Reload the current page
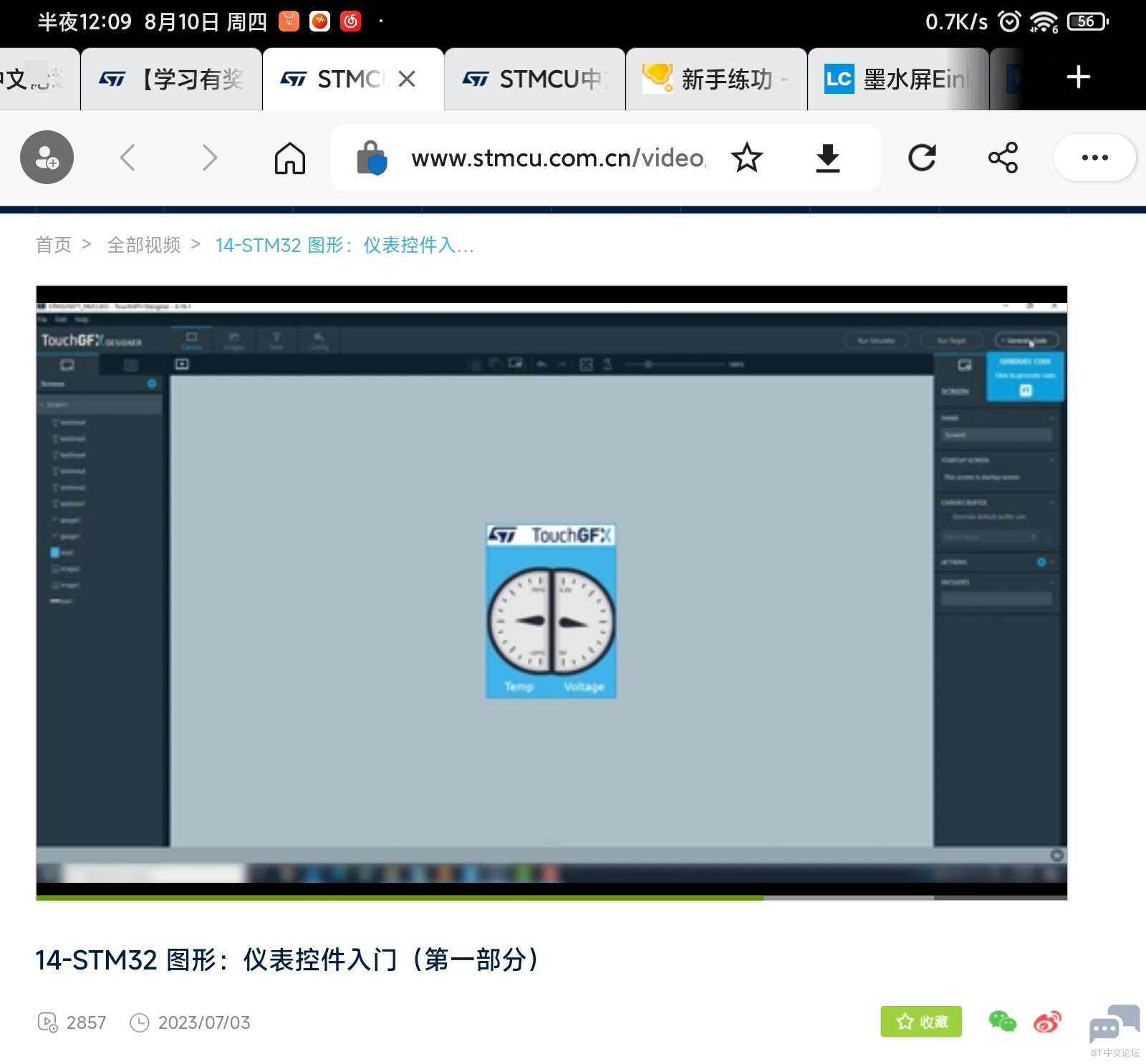This screenshot has height=1064, width=1146. (923, 158)
